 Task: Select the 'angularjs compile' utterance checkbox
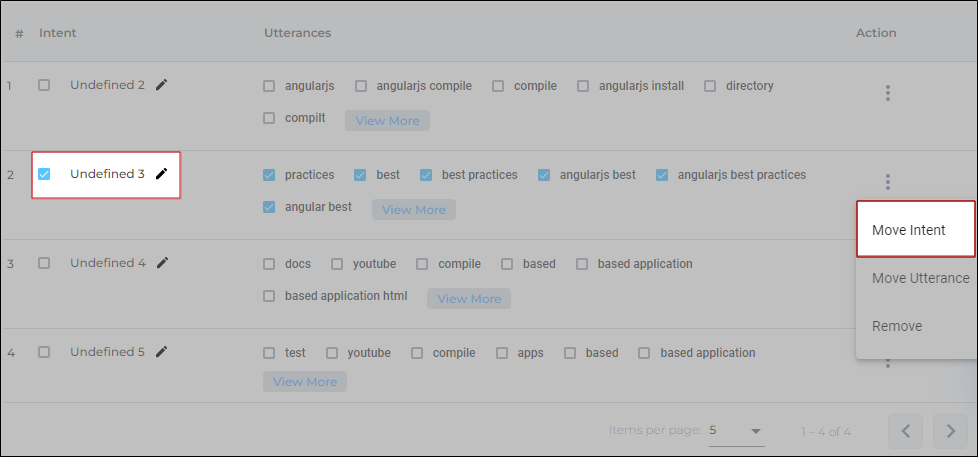coord(361,86)
